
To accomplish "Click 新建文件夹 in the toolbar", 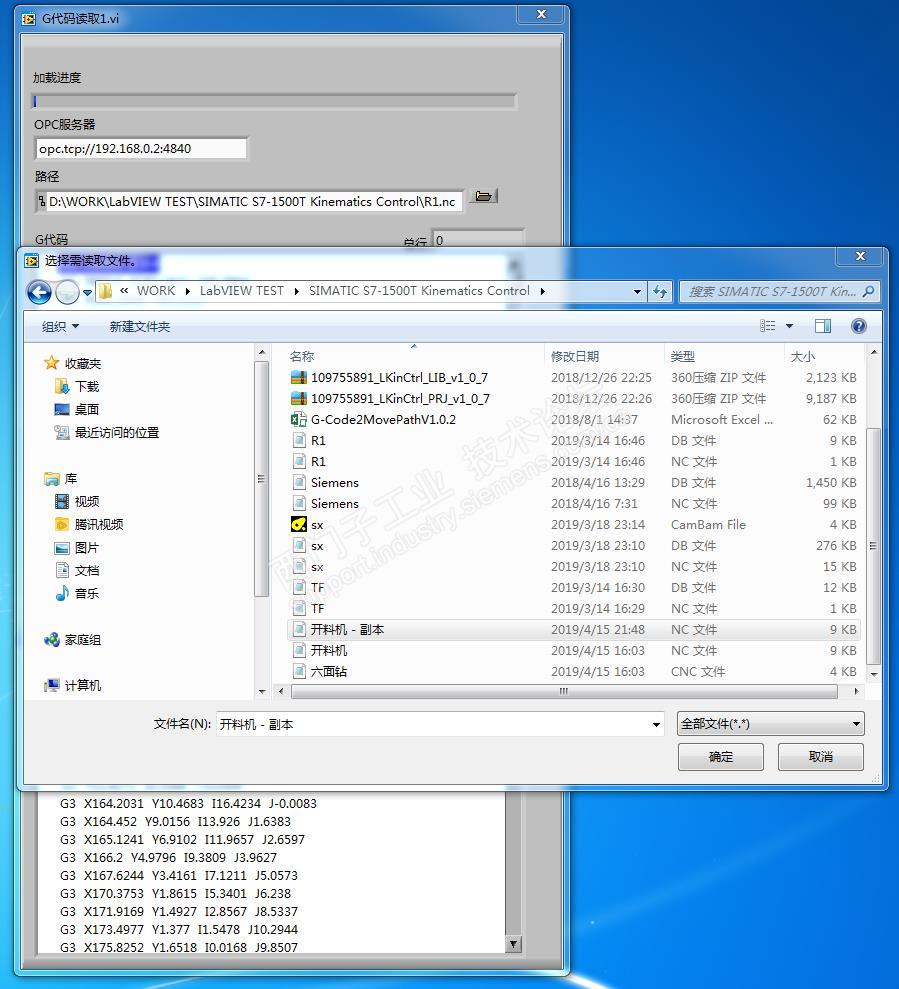I will coord(139,326).
